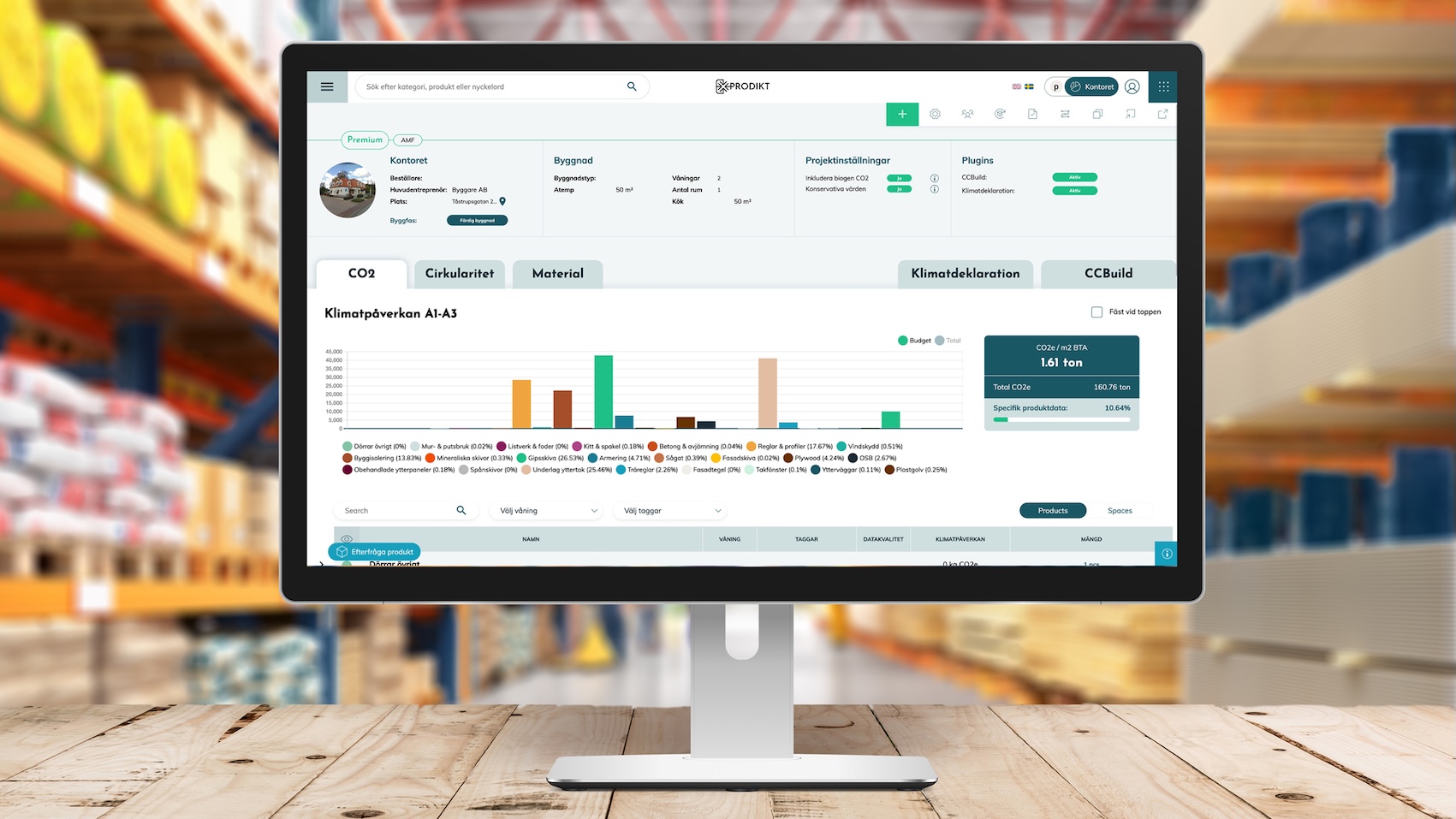
Task: Click info icon beside Inkludera biogen CO2
Action: tap(935, 178)
